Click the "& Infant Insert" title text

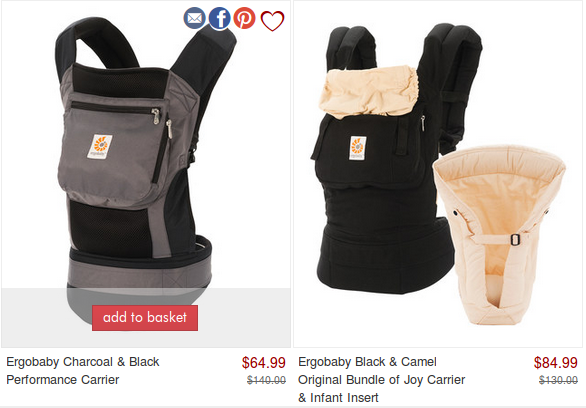coord(338,398)
